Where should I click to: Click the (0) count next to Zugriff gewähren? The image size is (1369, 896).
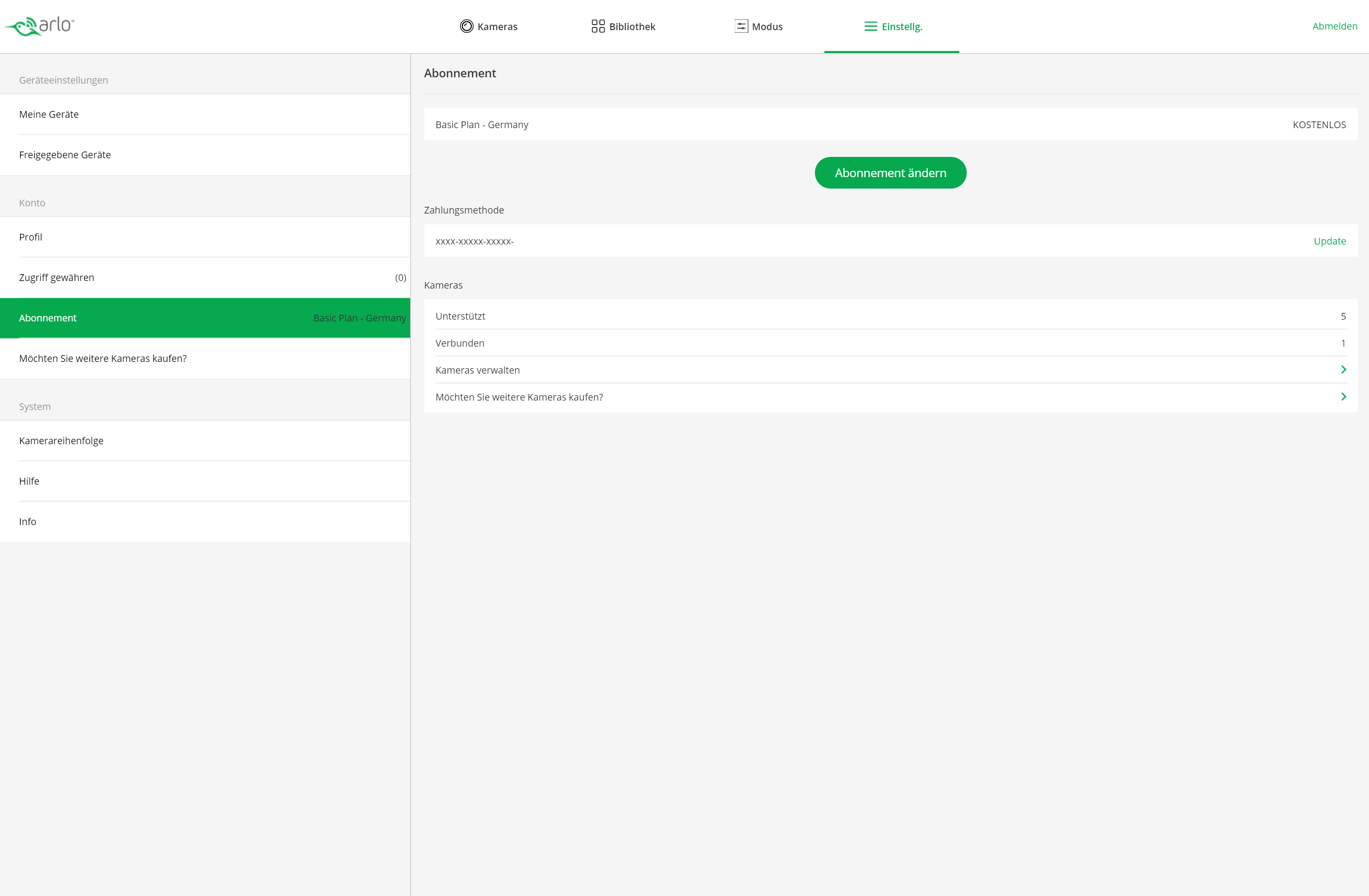(400, 278)
